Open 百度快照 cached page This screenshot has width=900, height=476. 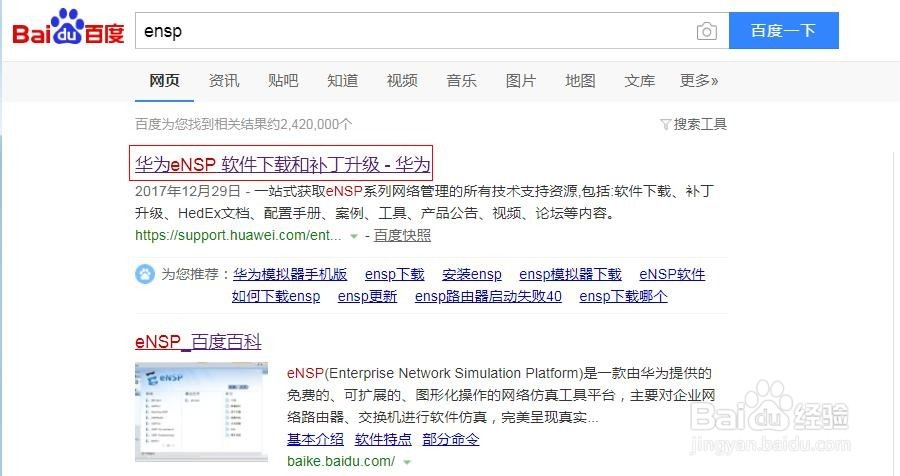tap(402, 235)
